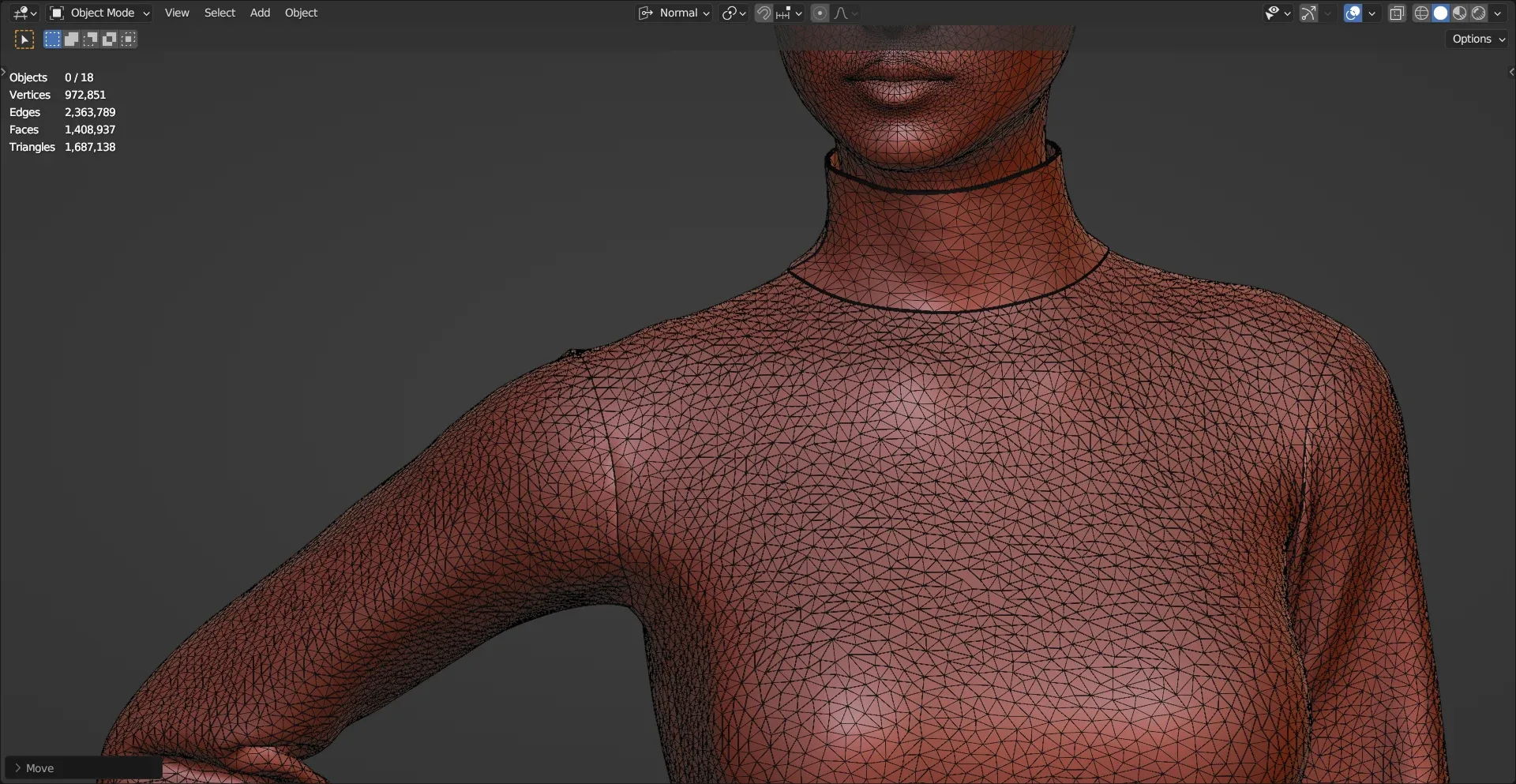This screenshot has height=784, width=1516.
Task: Open the Add menu
Action: (260, 13)
